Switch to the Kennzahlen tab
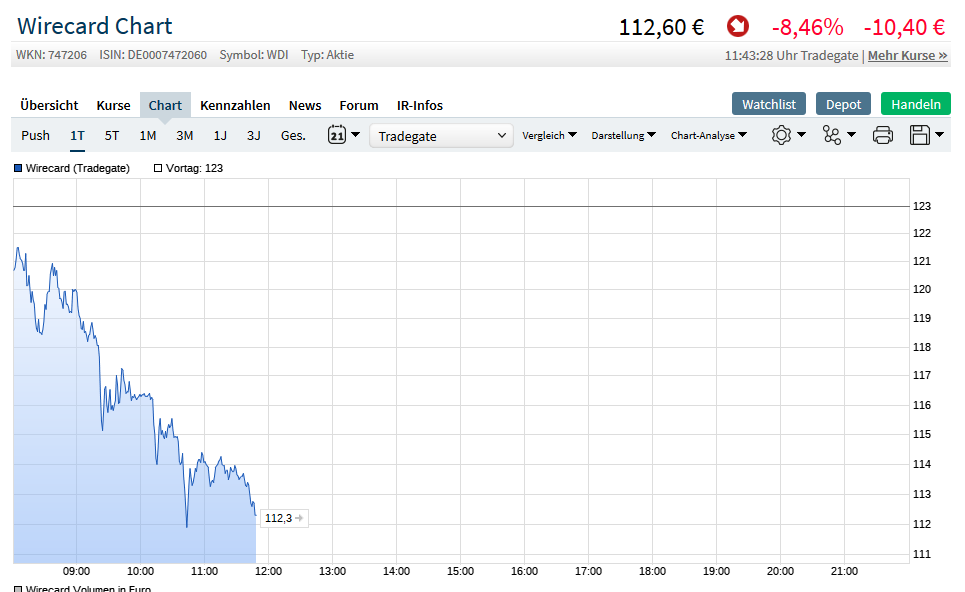 235,105
